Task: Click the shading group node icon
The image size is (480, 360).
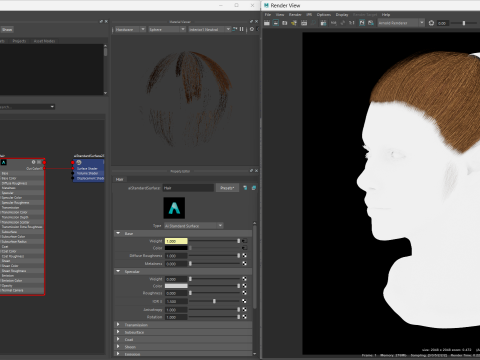Action: pos(79,162)
